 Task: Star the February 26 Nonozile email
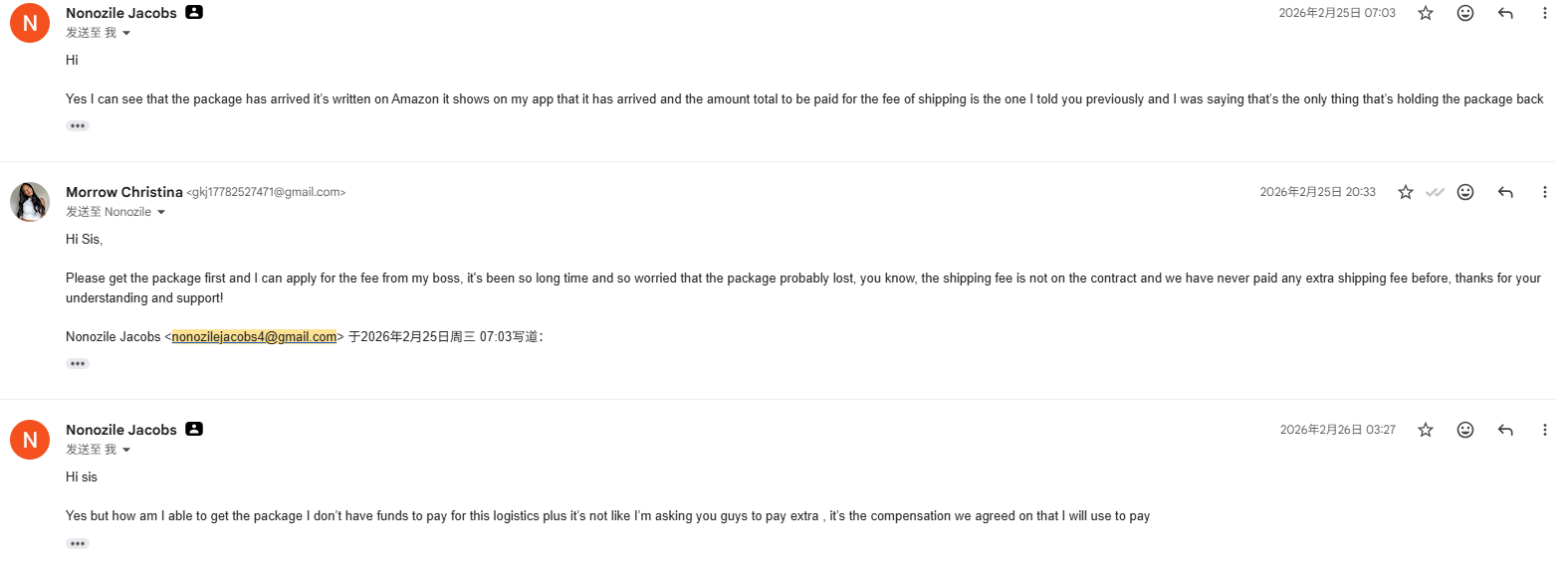[x=1426, y=430]
